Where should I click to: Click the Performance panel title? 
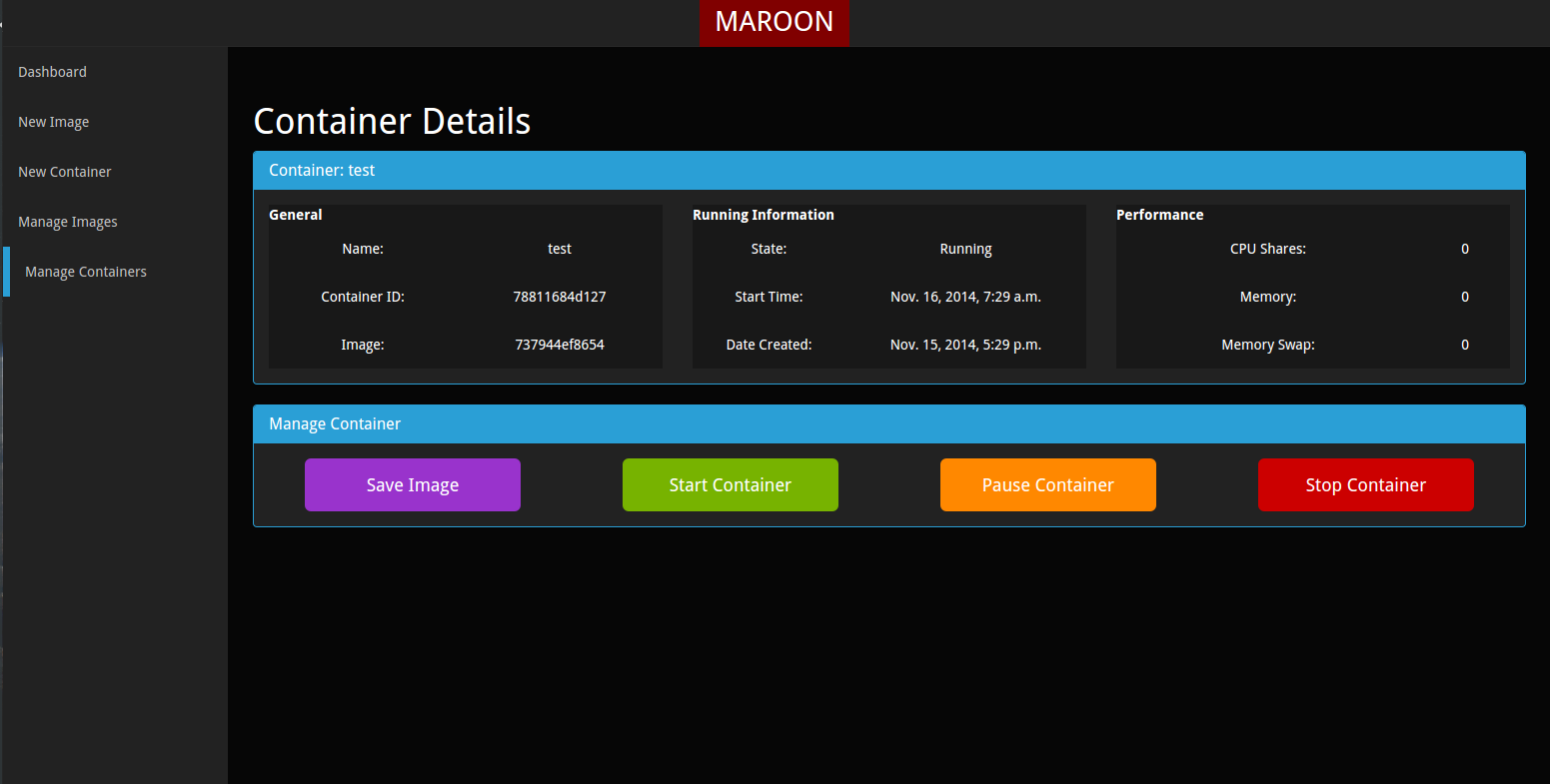(1159, 214)
